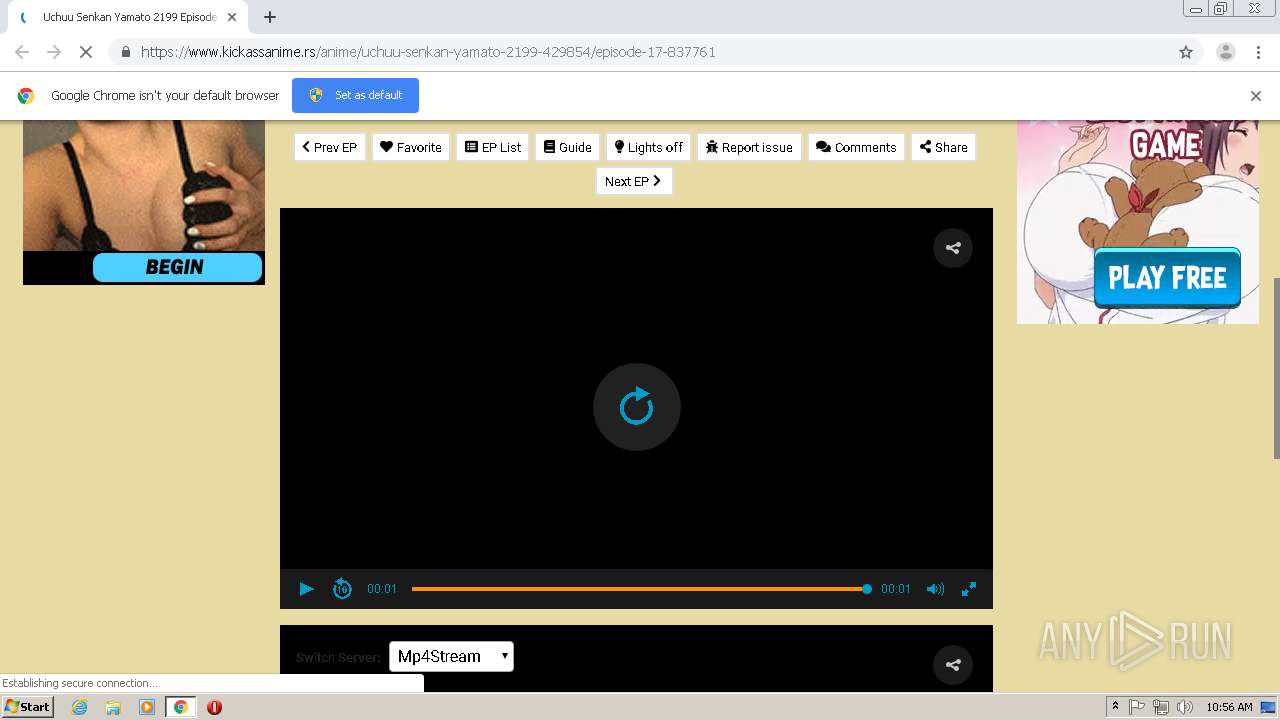Screen dimensions: 1280x720
Task: Open the Chrome three-dot menu
Action: (1259, 52)
